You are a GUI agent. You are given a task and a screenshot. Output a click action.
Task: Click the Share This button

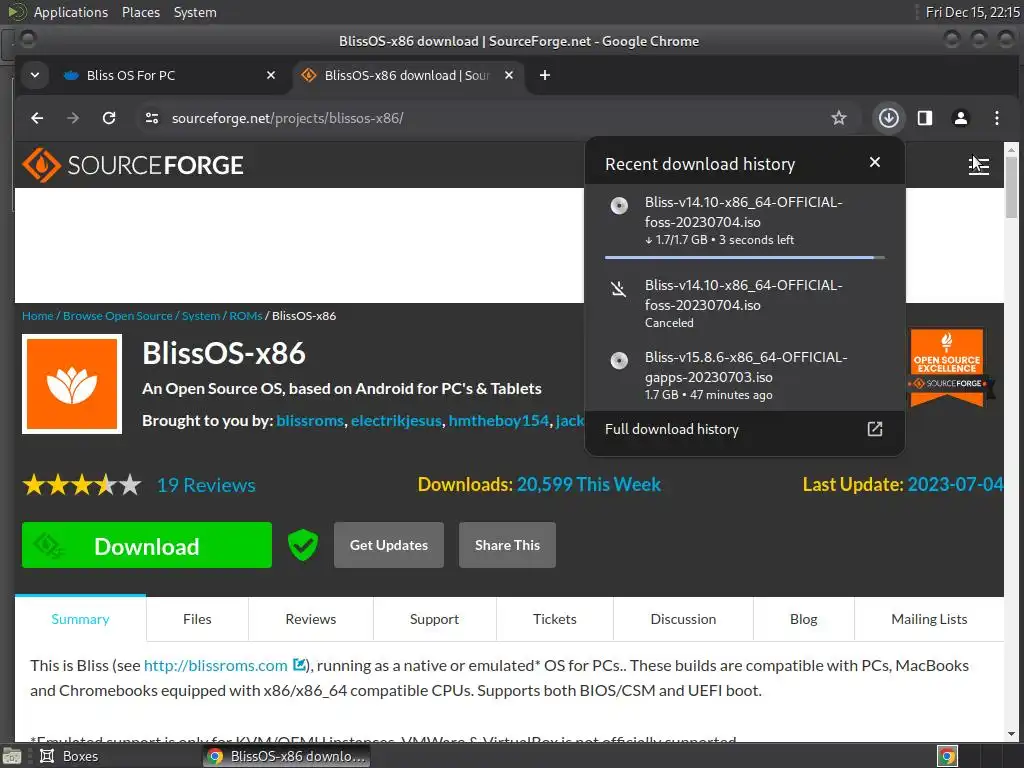point(507,545)
